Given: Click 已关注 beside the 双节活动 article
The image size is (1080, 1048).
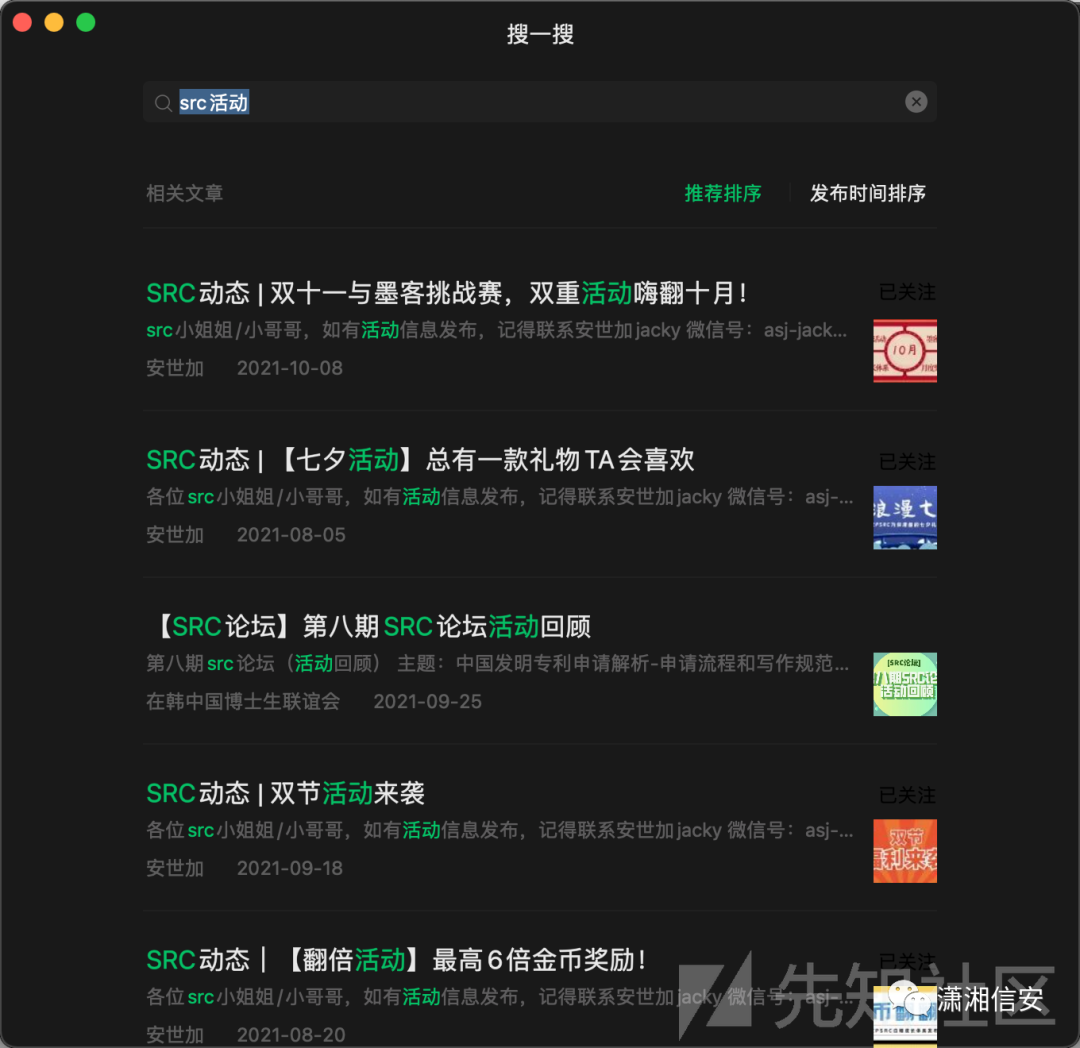Looking at the screenshot, I should tap(907, 795).
